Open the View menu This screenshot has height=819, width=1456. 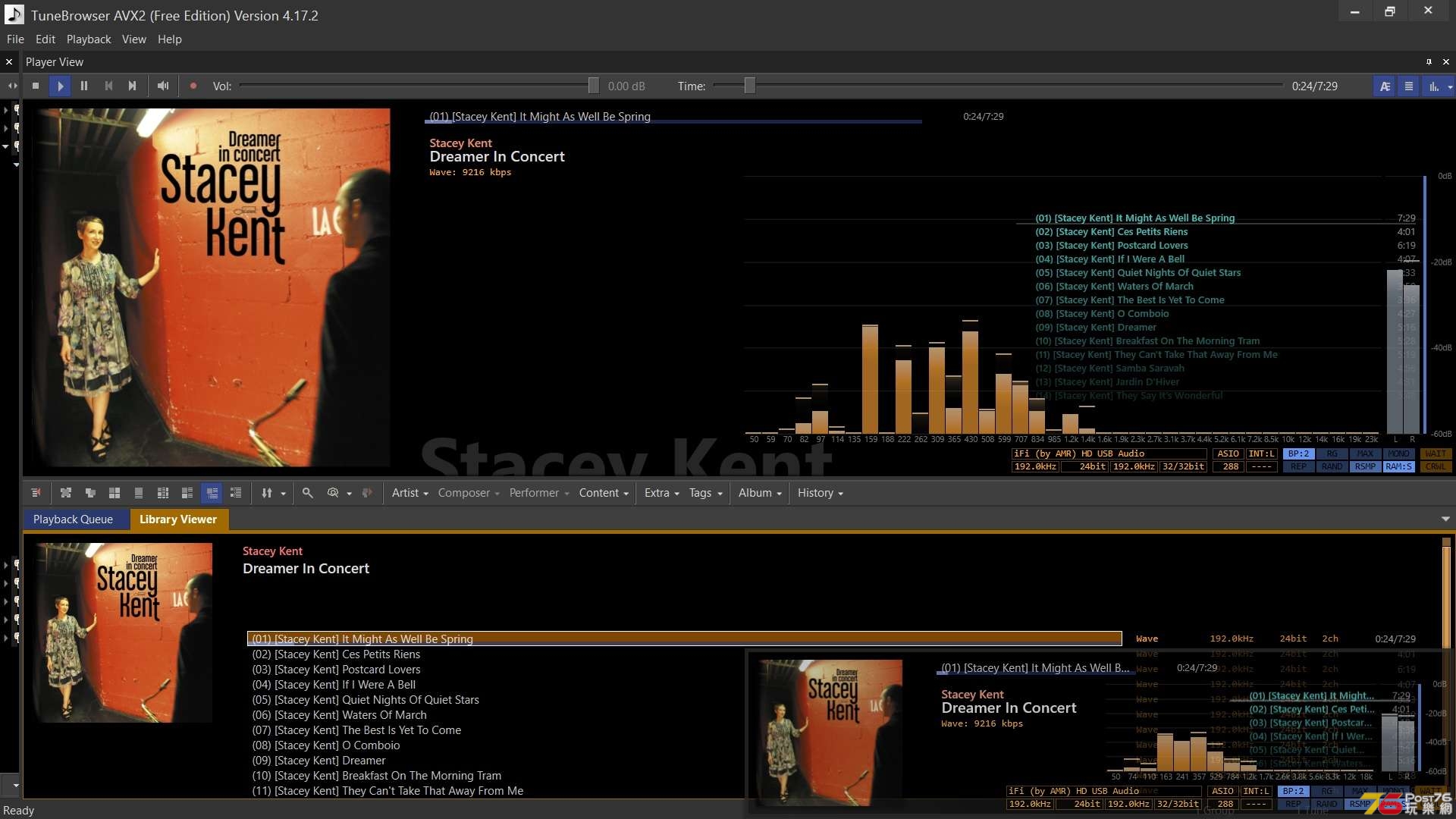pyautogui.click(x=134, y=39)
